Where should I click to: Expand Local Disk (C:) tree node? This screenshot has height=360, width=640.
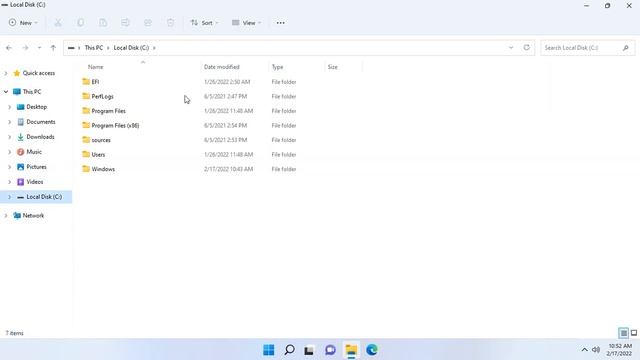click(9, 197)
